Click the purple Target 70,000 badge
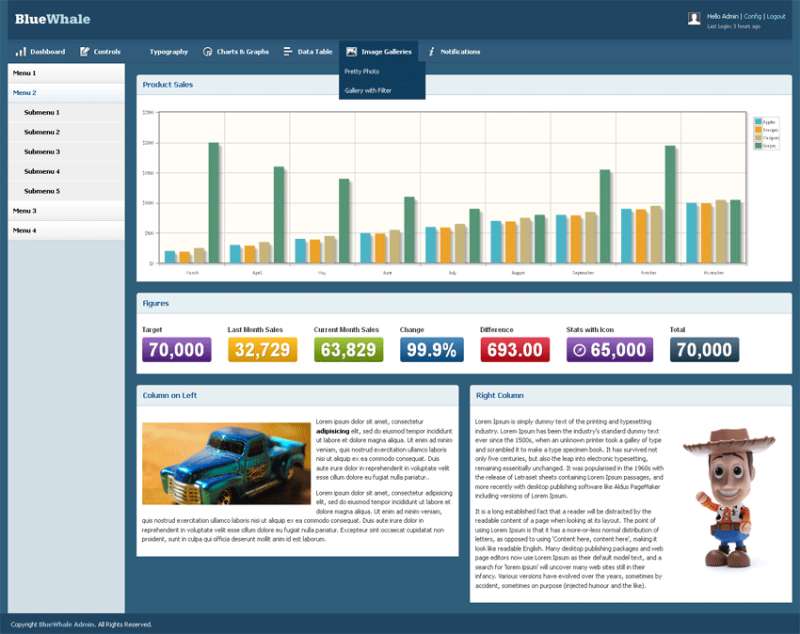Screen dimensions: 800x634 point(176,350)
